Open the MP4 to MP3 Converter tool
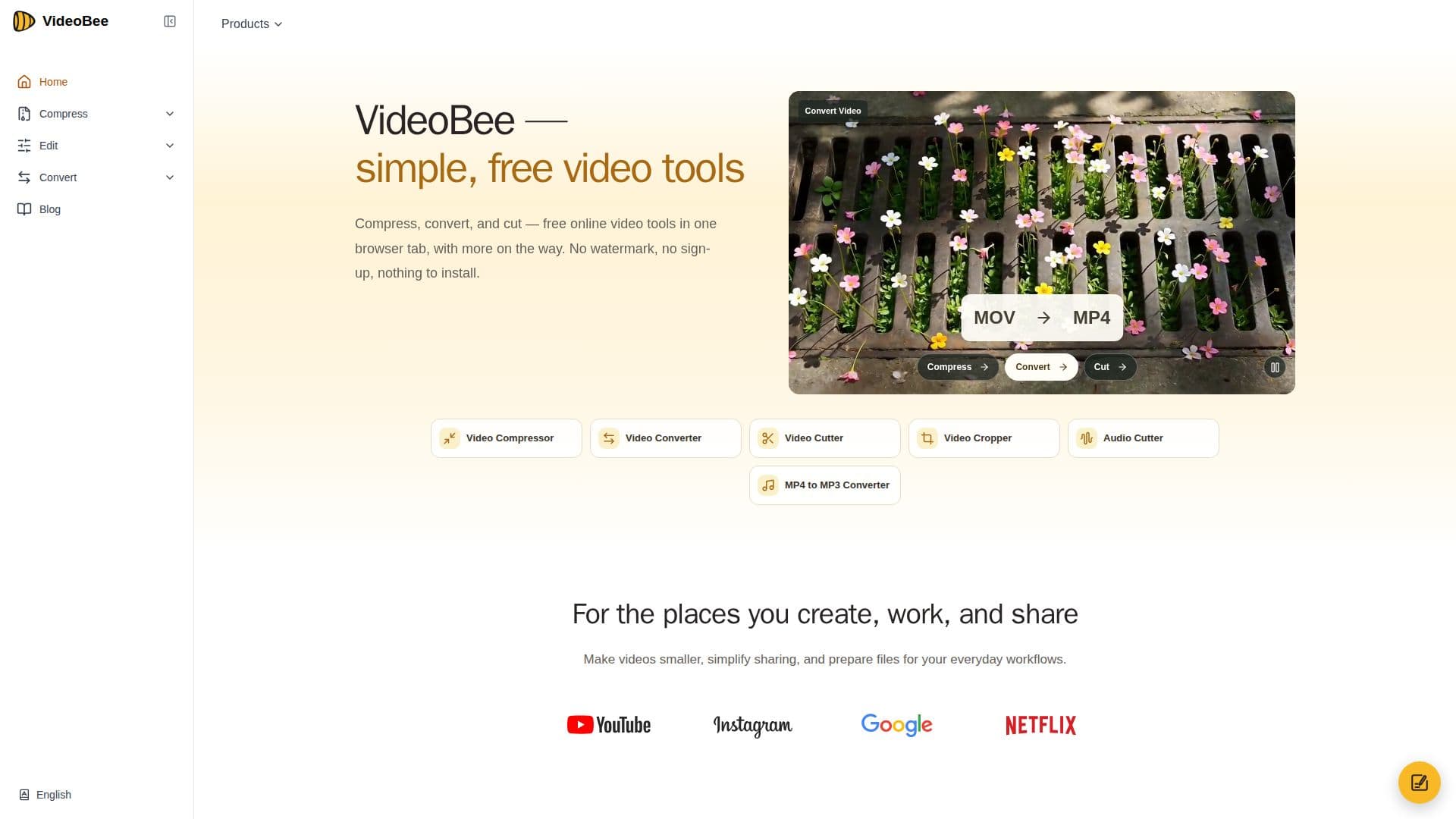Viewport: 1456px width, 819px height. pos(825,485)
